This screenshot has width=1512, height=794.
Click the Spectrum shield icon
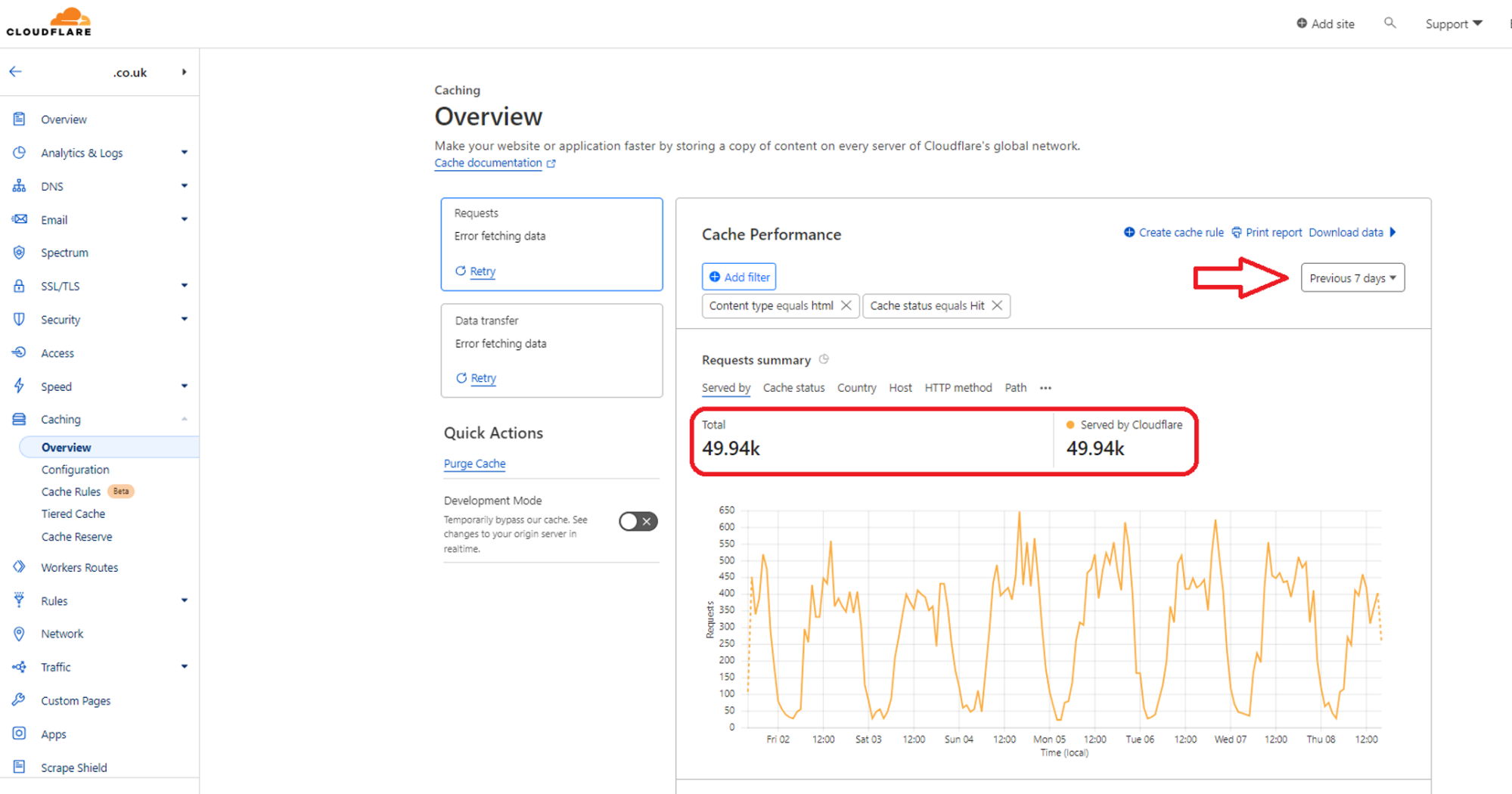(19, 253)
